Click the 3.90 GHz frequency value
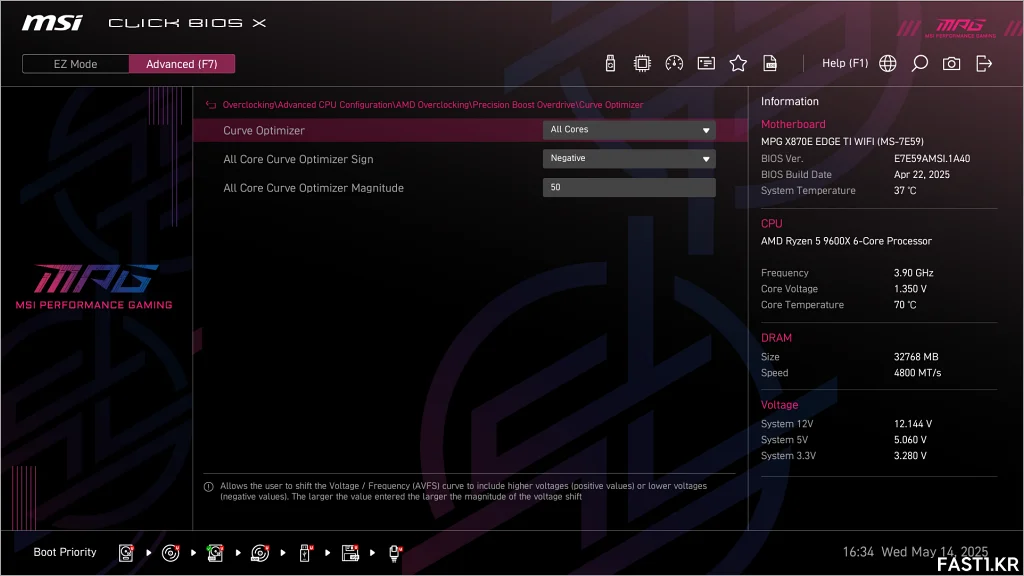Screen dimensions: 1024x576 (x=914, y=273)
